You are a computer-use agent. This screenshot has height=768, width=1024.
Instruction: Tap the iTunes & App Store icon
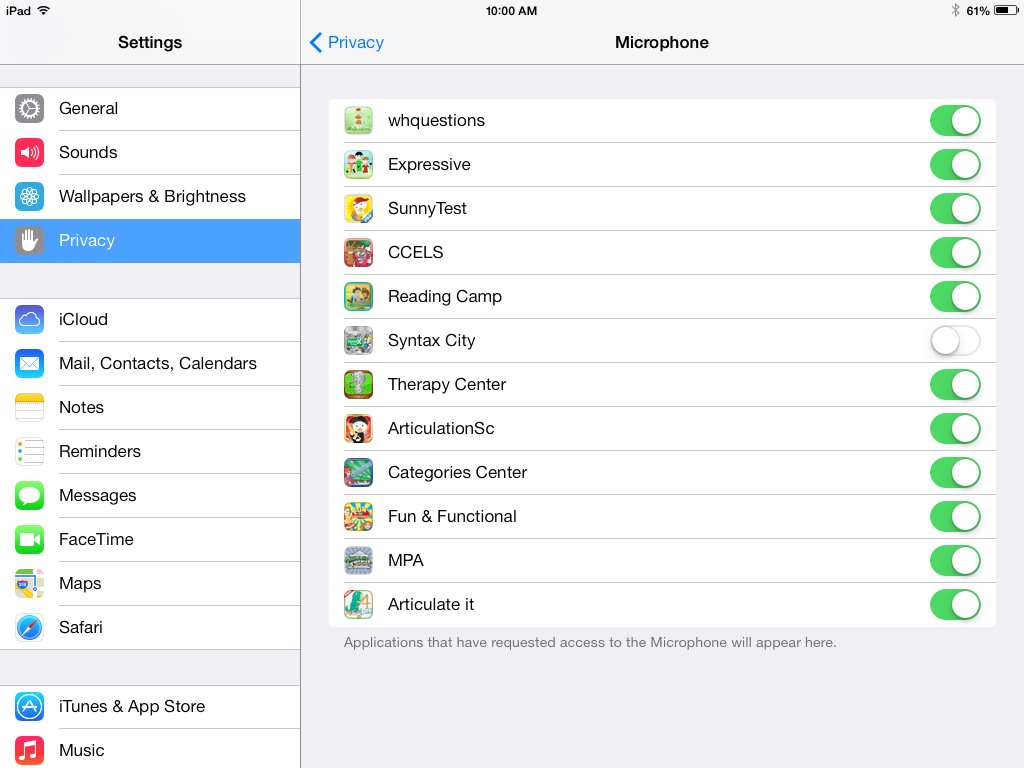coord(29,707)
